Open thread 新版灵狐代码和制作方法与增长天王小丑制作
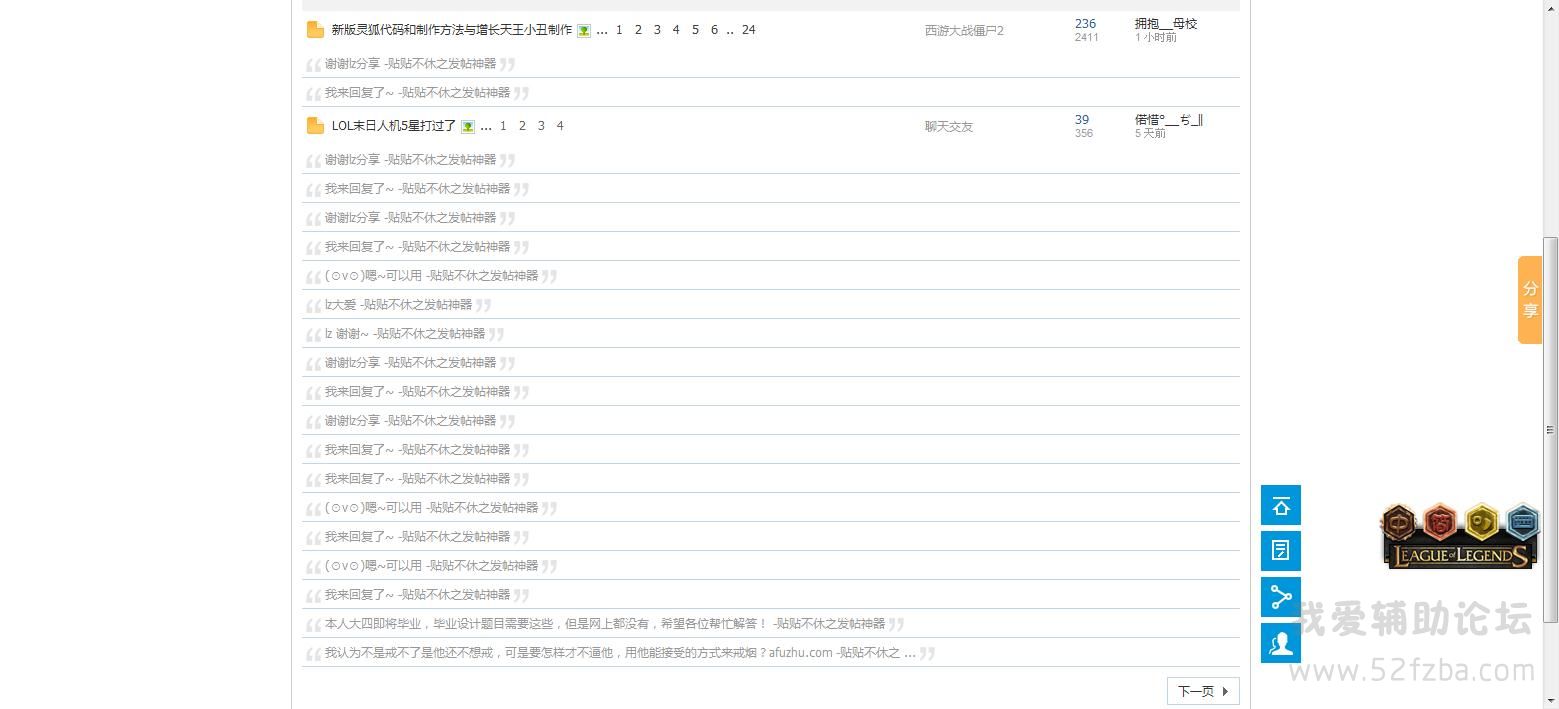Image resolution: width=1559 pixels, height=709 pixels. (x=451, y=30)
